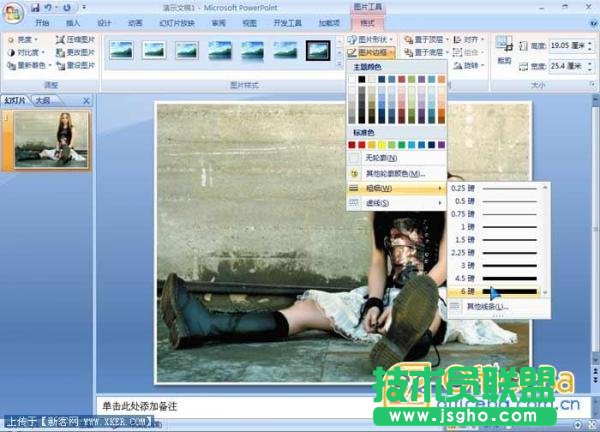600x432 pixels.
Task: Click the Undo icon in quick access toolbar
Action: 48,7
